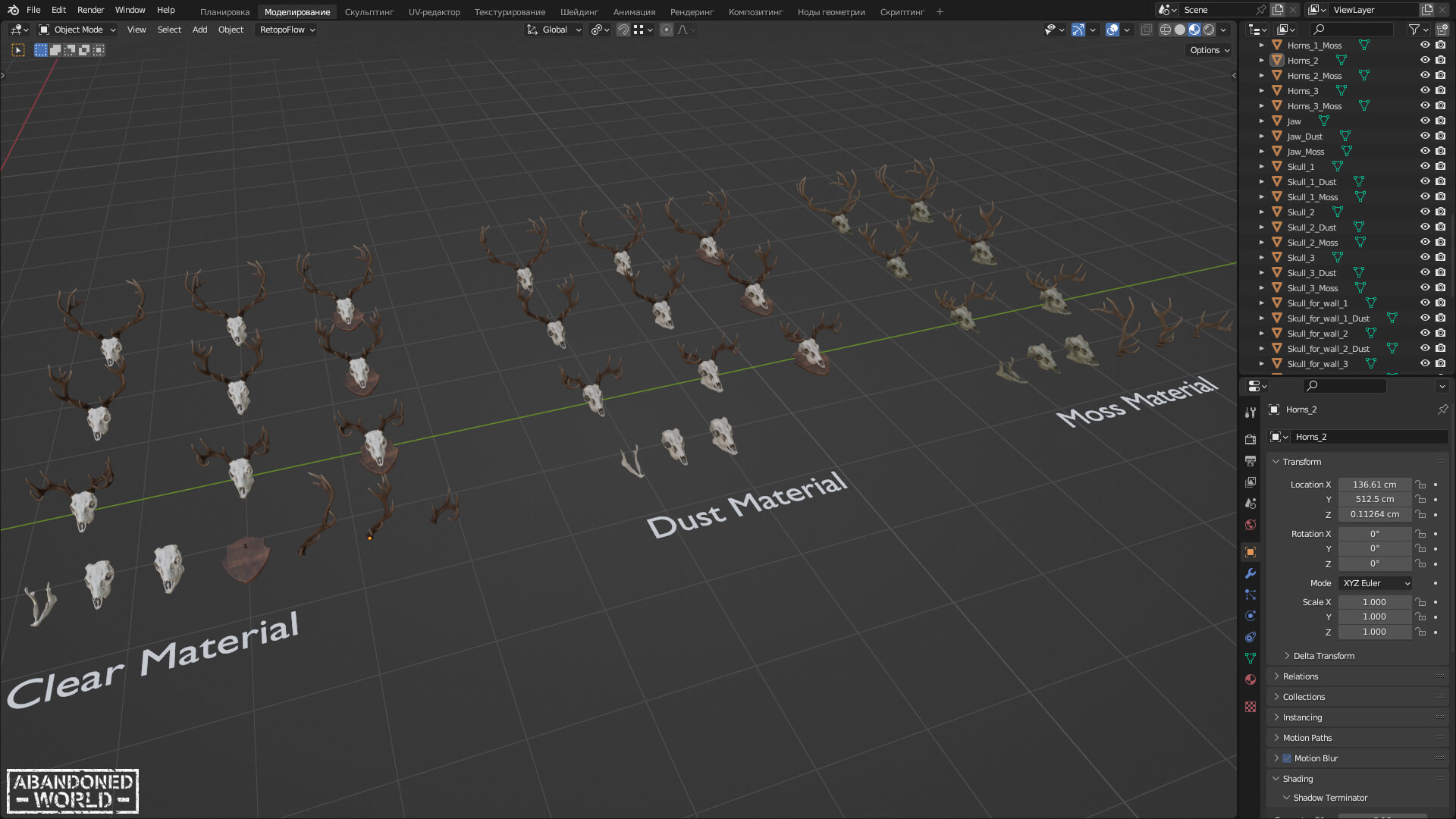This screenshot has height=819, width=1456.
Task: Toggle viewport gizmo display
Action: [1078, 30]
